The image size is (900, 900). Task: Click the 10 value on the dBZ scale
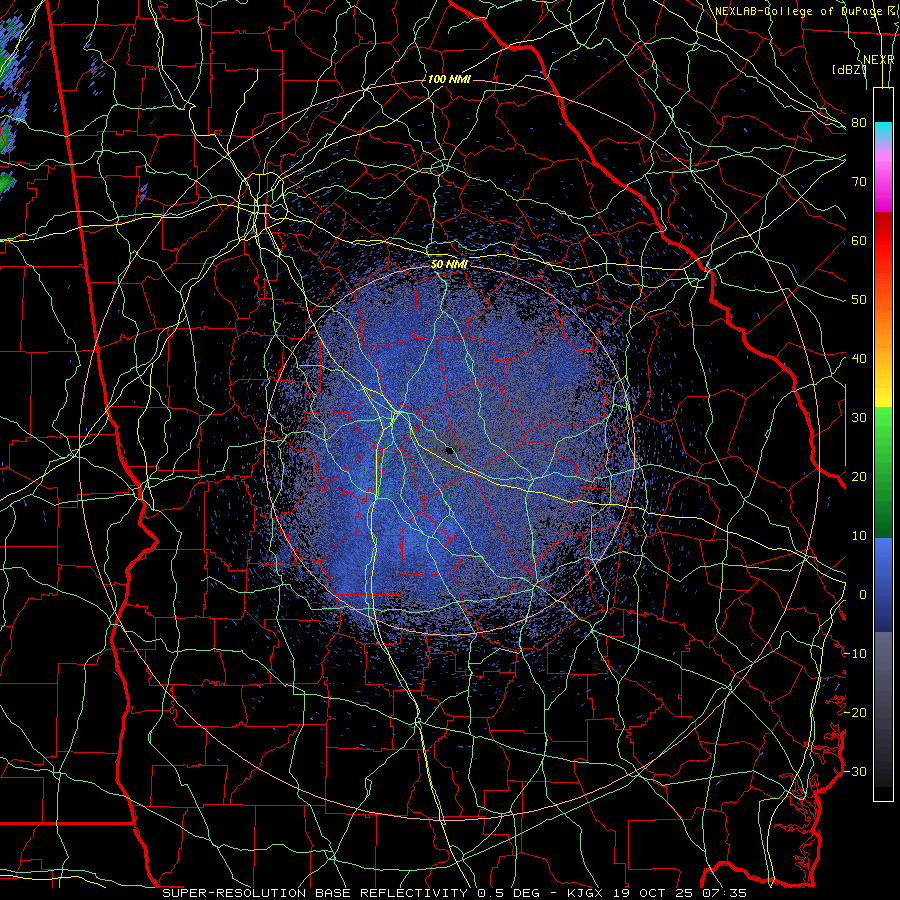859,536
